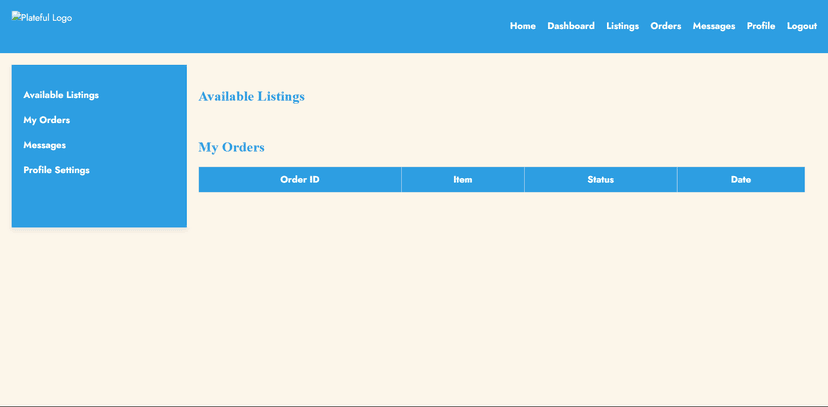828x407 pixels.
Task: Click empty page area below orders table
Action: tap(500, 290)
